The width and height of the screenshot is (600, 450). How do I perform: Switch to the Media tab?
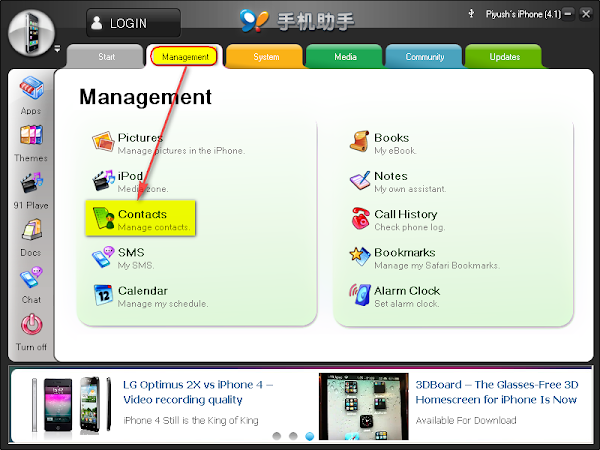click(345, 57)
